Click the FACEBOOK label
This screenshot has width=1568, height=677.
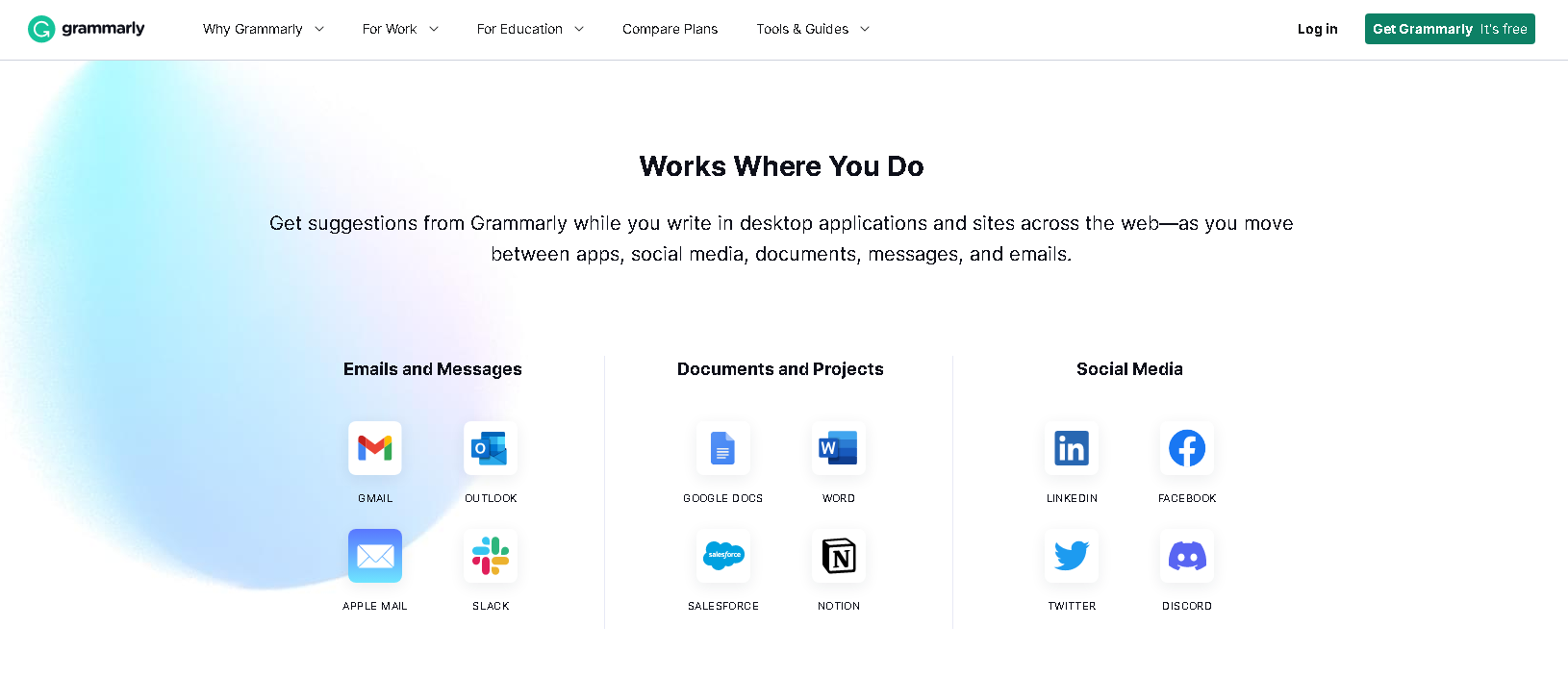[x=1187, y=498]
